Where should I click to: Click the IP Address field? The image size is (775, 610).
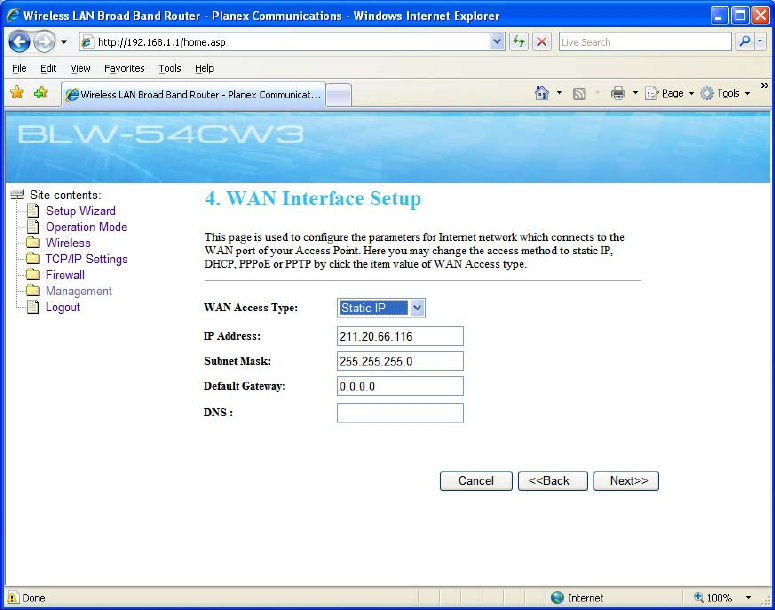pyautogui.click(x=400, y=336)
